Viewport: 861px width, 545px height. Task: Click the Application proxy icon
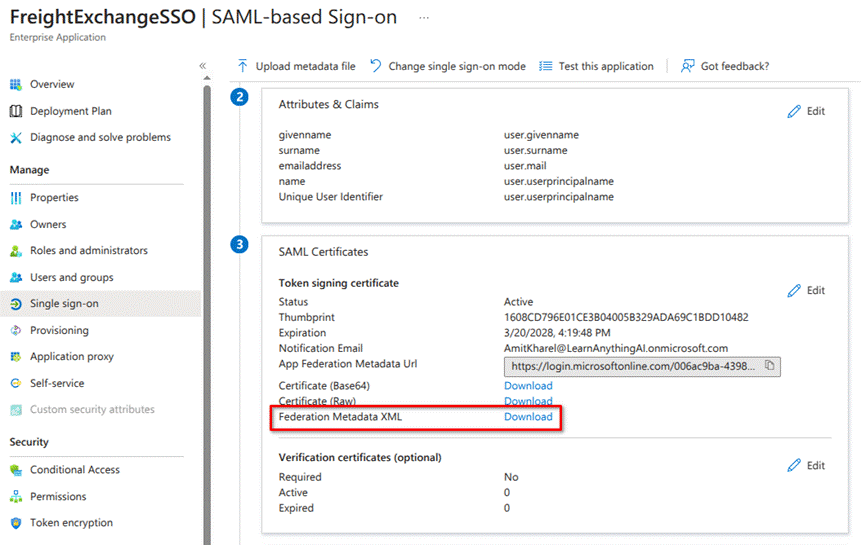click(16, 357)
